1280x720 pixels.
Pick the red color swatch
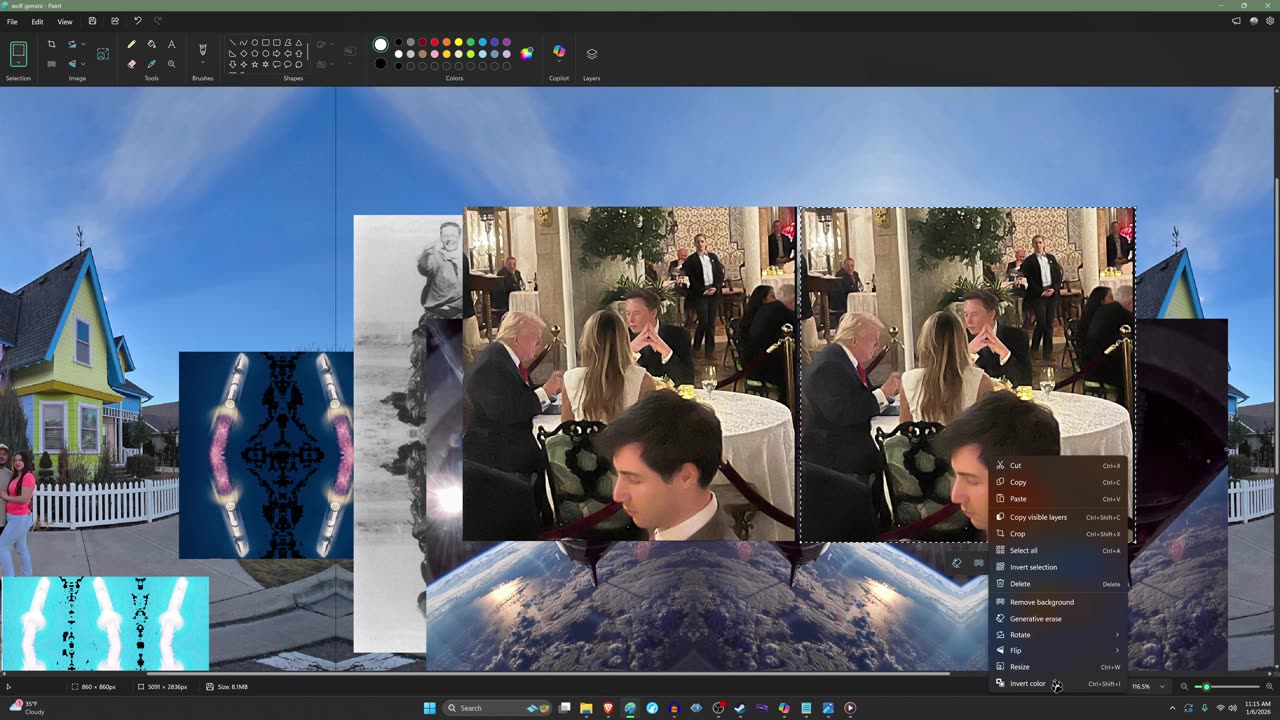(434, 42)
